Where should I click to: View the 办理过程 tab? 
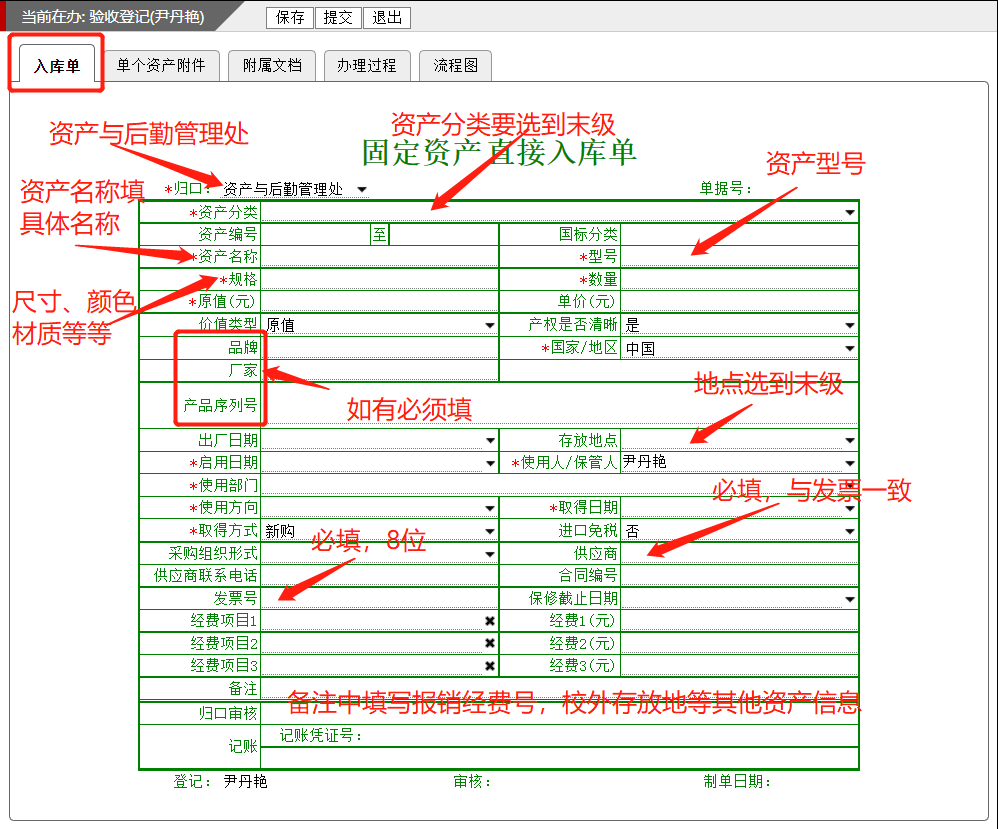click(x=366, y=65)
